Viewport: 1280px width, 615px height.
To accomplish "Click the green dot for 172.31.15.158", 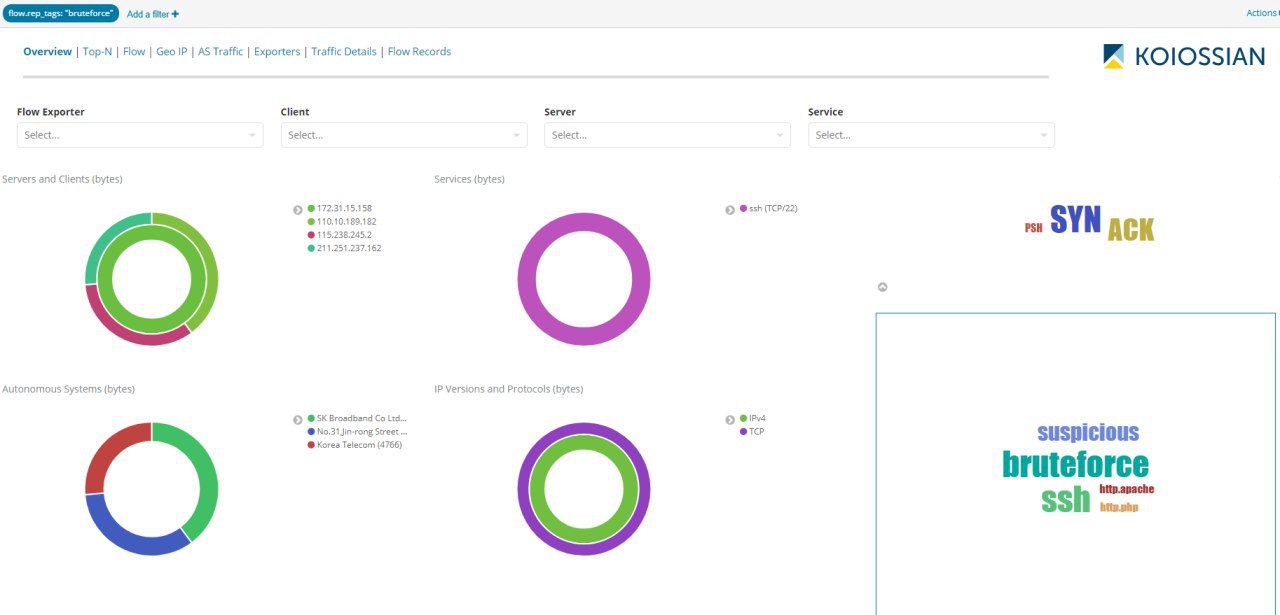I will pos(311,208).
